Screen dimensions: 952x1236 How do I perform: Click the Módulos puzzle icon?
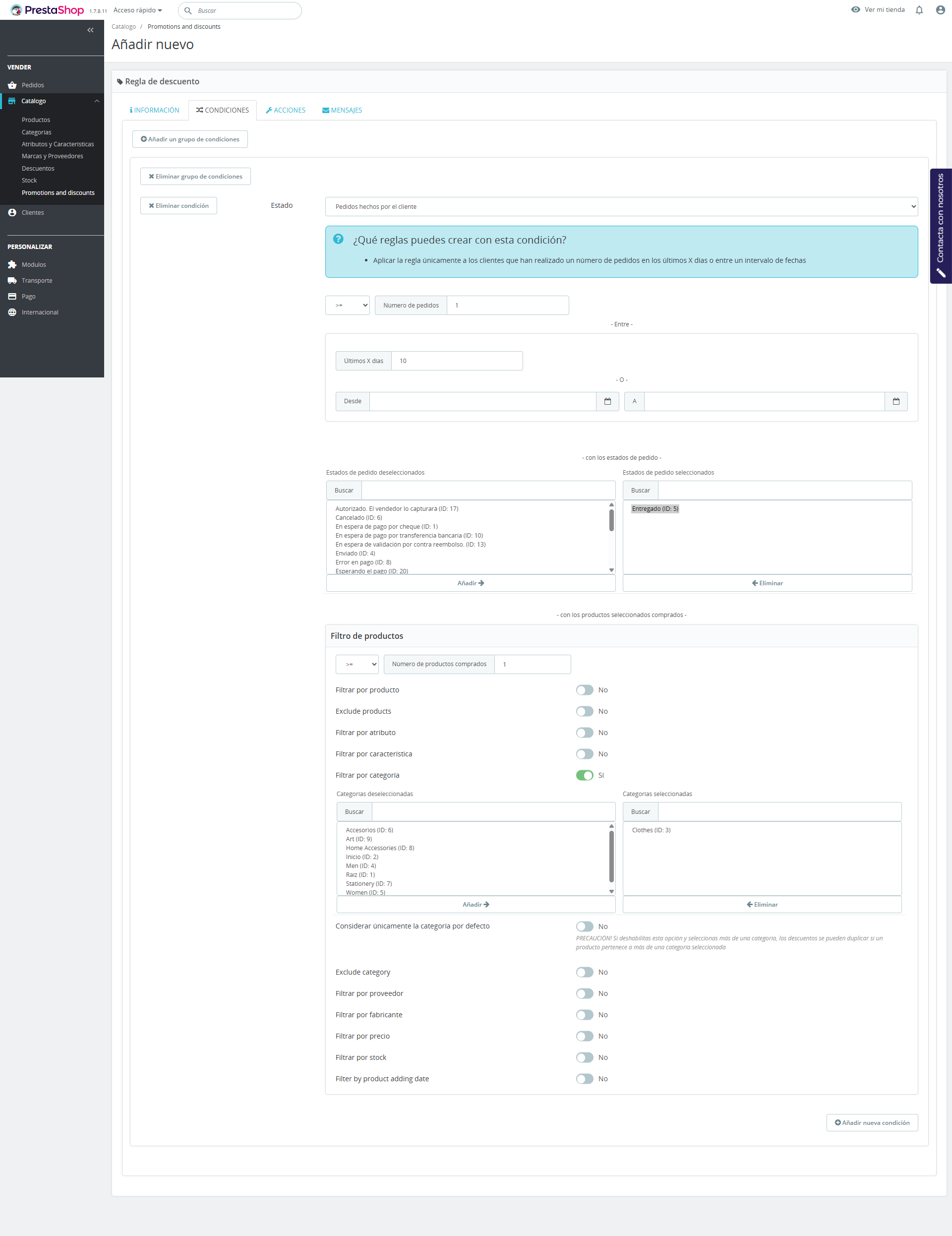coord(12,264)
